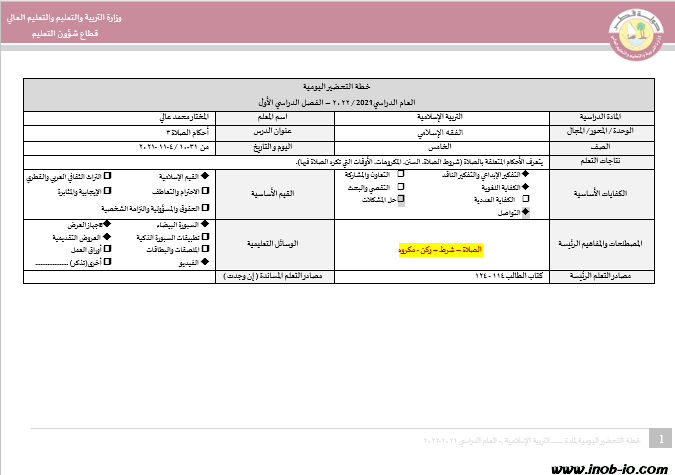Screen dimensions: 675x475
Task: Check the التعاون والمشاركة checkbox
Action: pos(401,174)
